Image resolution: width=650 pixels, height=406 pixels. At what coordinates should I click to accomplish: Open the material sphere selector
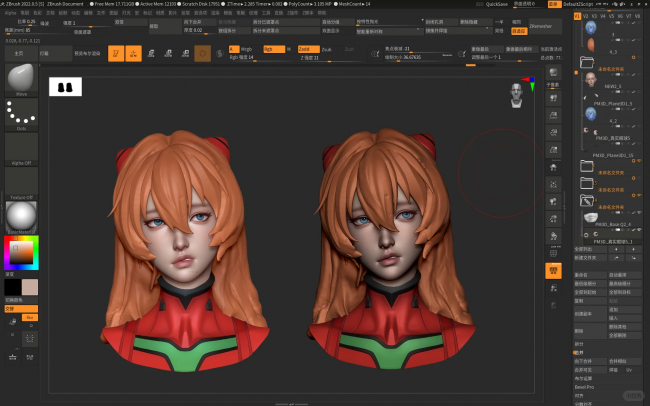(21, 216)
